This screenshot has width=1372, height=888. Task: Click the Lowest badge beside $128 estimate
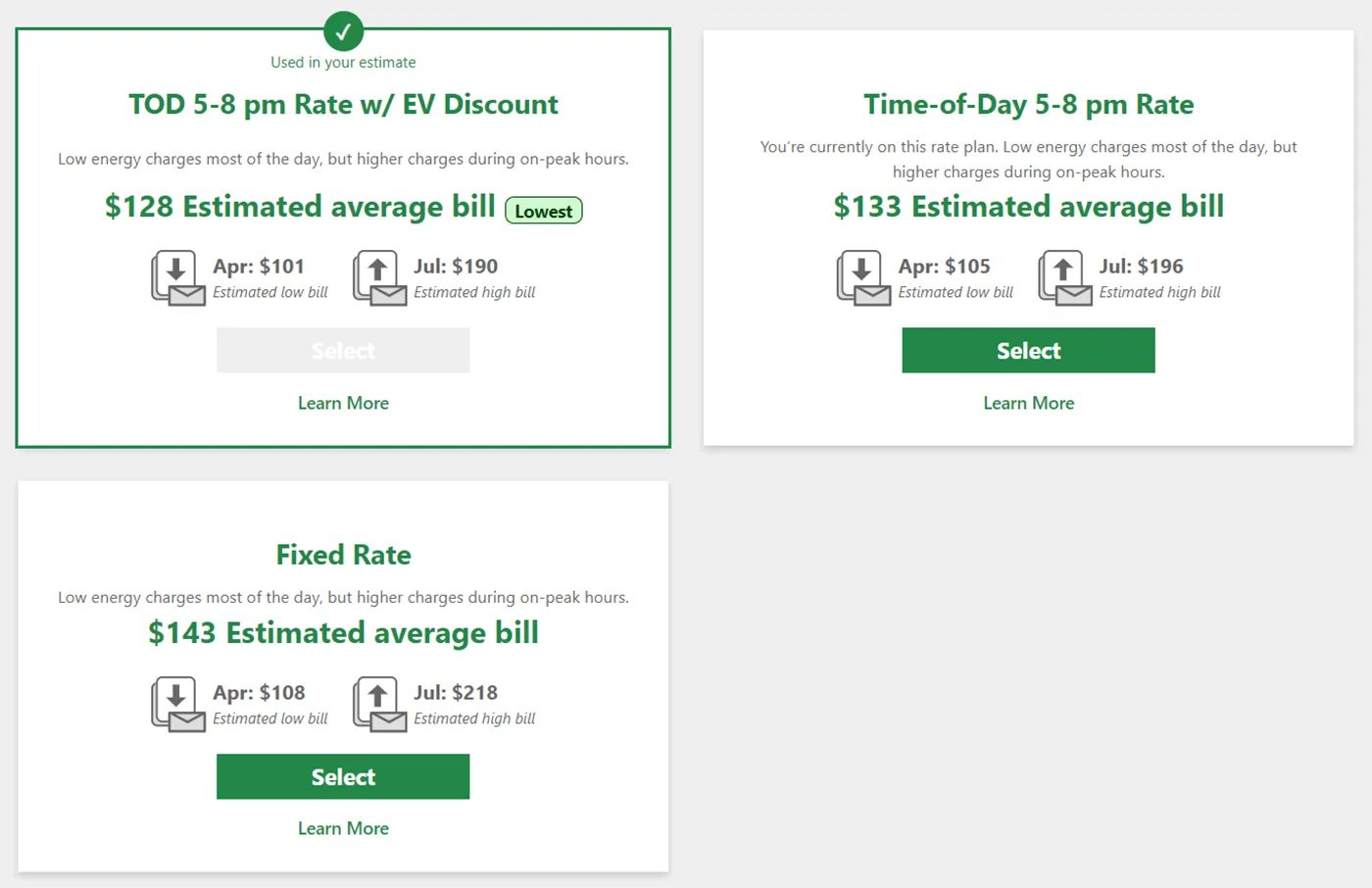544,211
